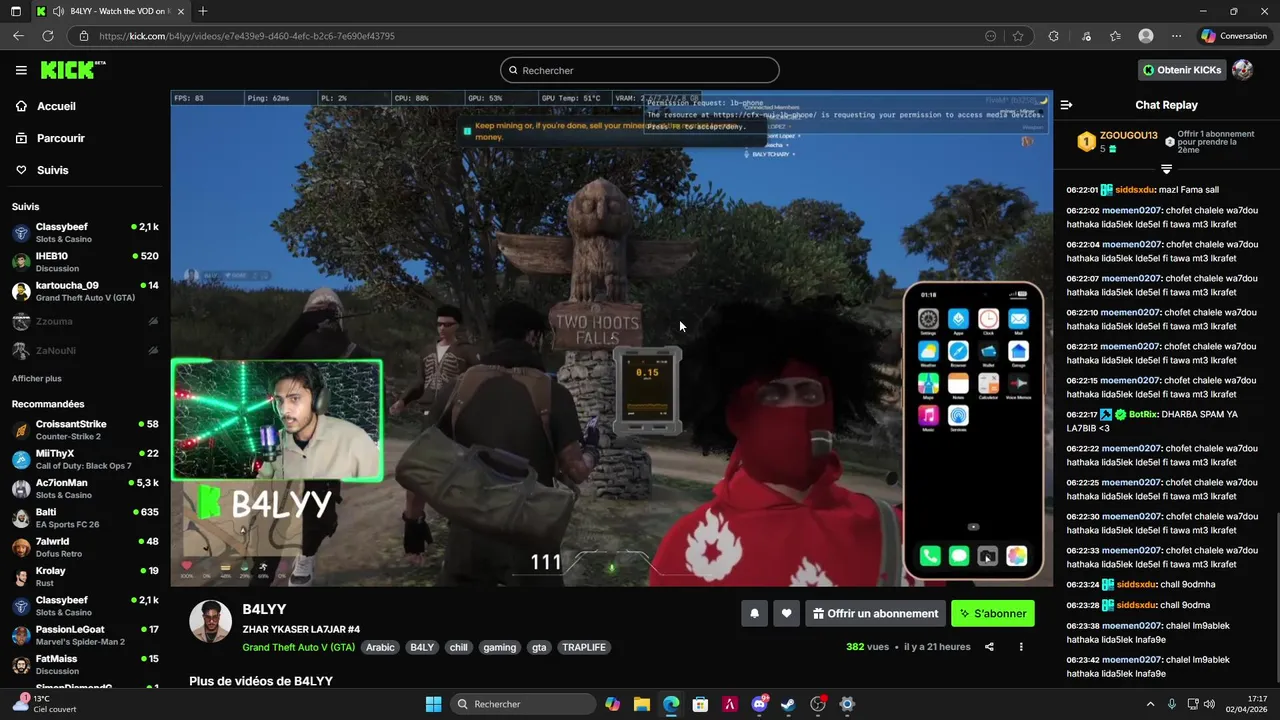Open Edge profile account icon
The width and height of the screenshot is (1280, 720).
pos(1146,36)
